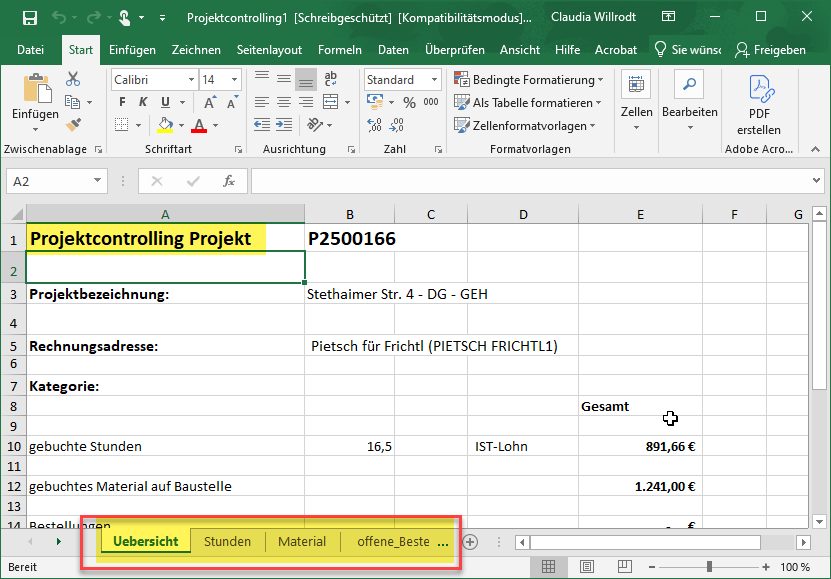Click the merge and center icon
The height and width of the screenshot is (579, 831).
tap(331, 102)
